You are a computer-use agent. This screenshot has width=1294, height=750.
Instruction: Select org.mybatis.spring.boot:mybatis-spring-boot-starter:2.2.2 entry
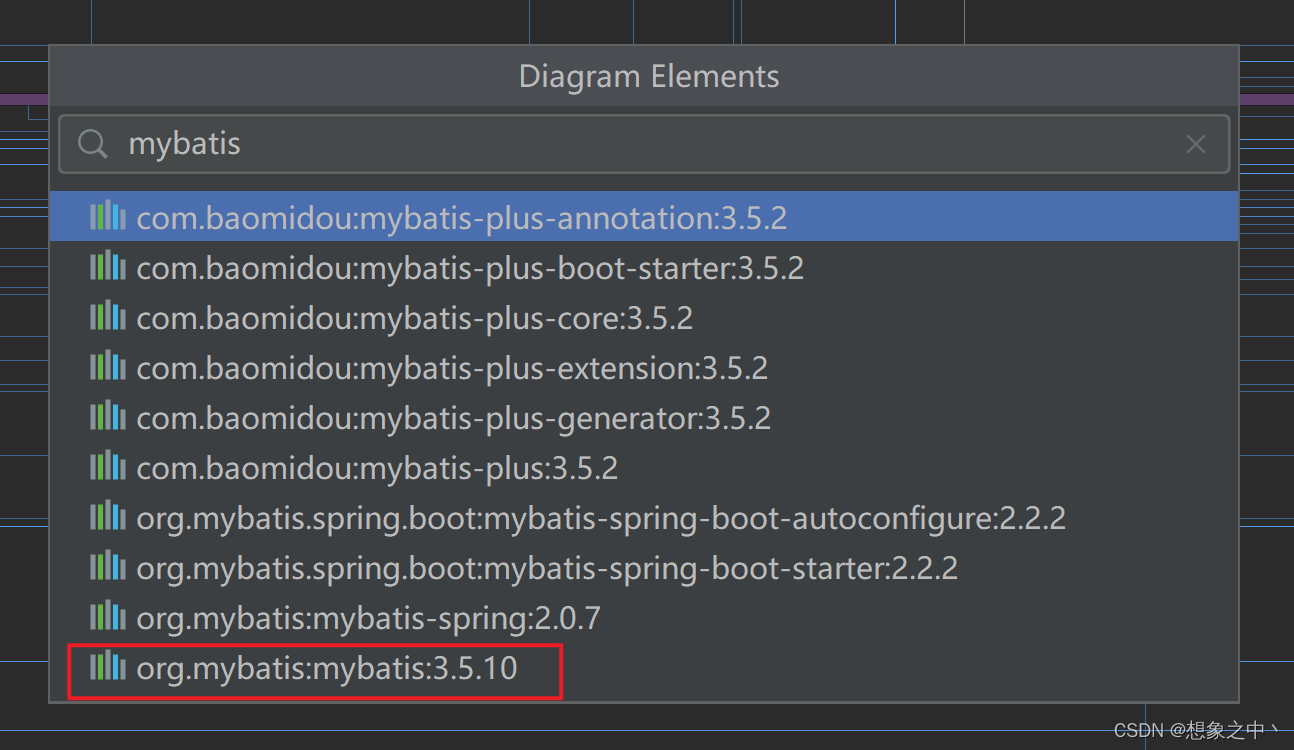point(644,567)
